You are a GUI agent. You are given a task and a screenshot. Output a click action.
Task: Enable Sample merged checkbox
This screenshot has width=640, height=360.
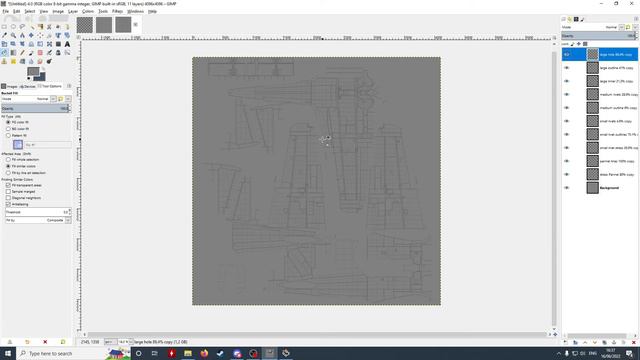pyautogui.click(x=8, y=191)
